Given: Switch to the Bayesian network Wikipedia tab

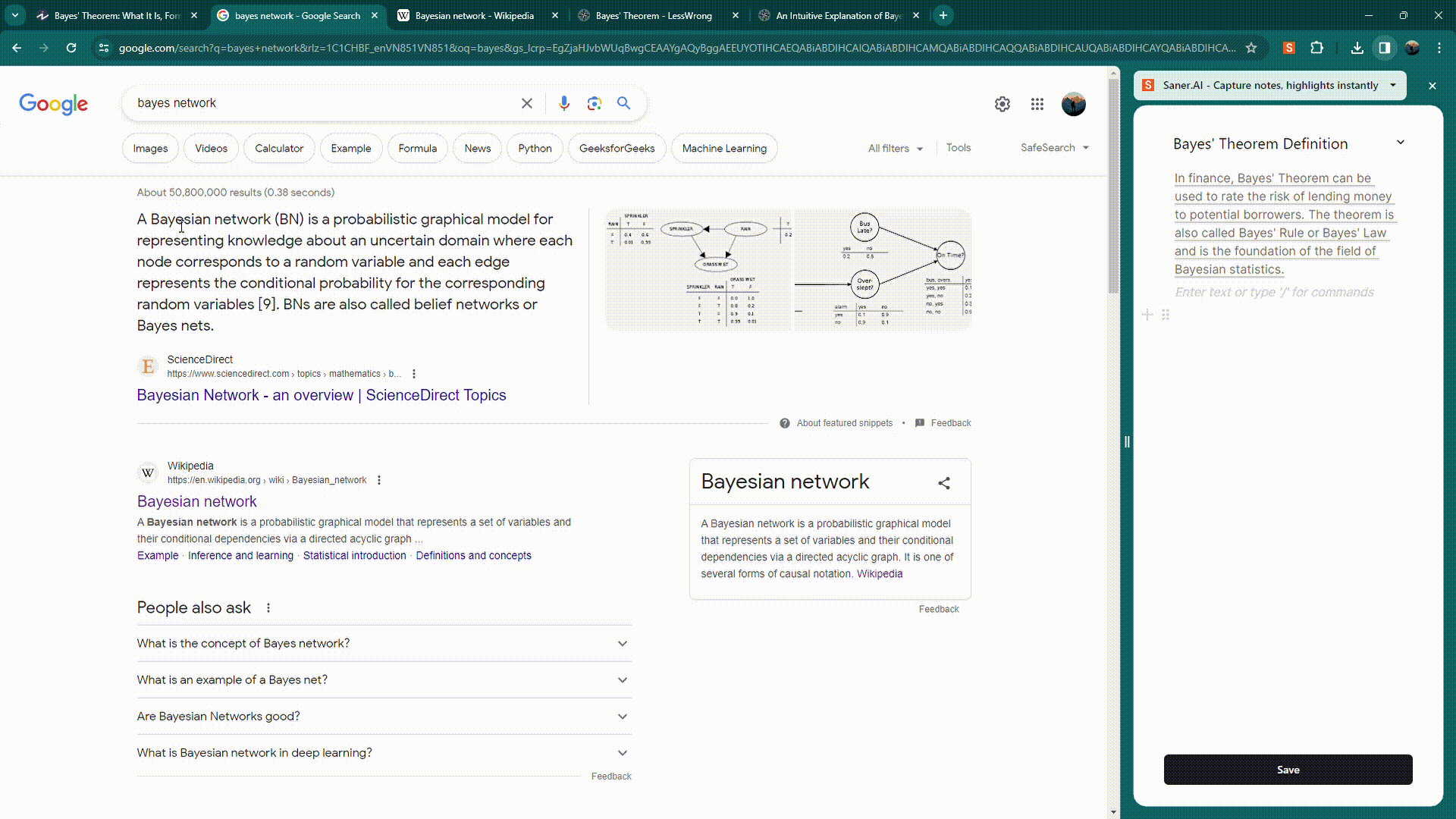Looking at the screenshot, I should click(x=474, y=15).
